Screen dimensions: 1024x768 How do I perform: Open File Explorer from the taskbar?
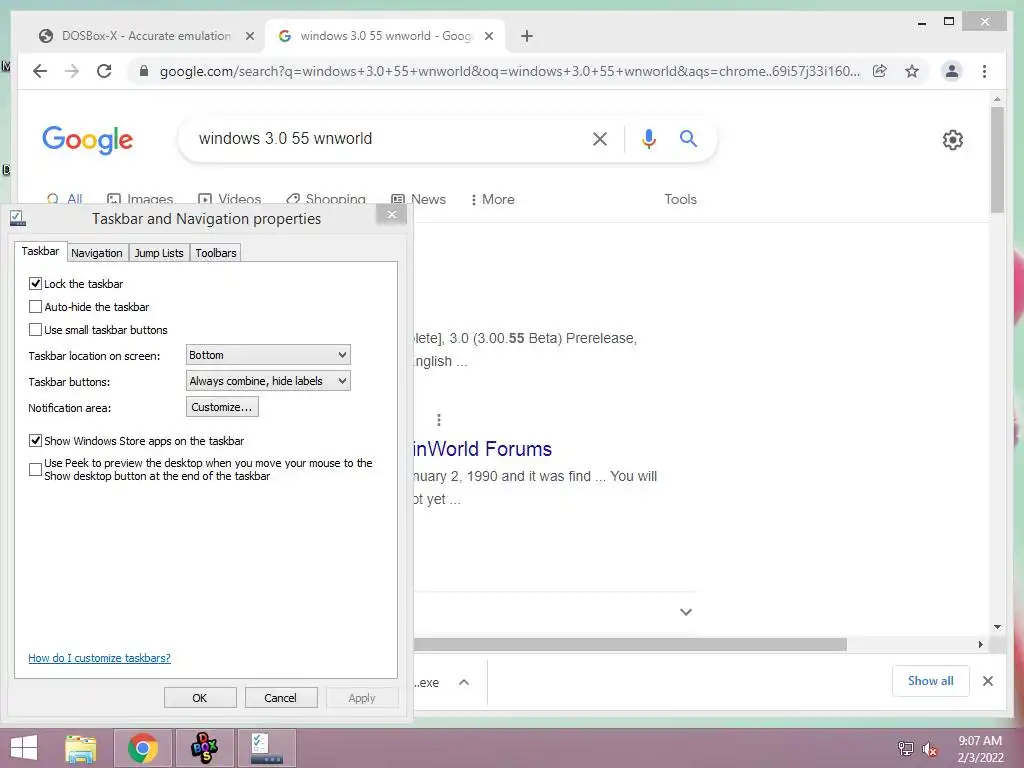tap(81, 748)
